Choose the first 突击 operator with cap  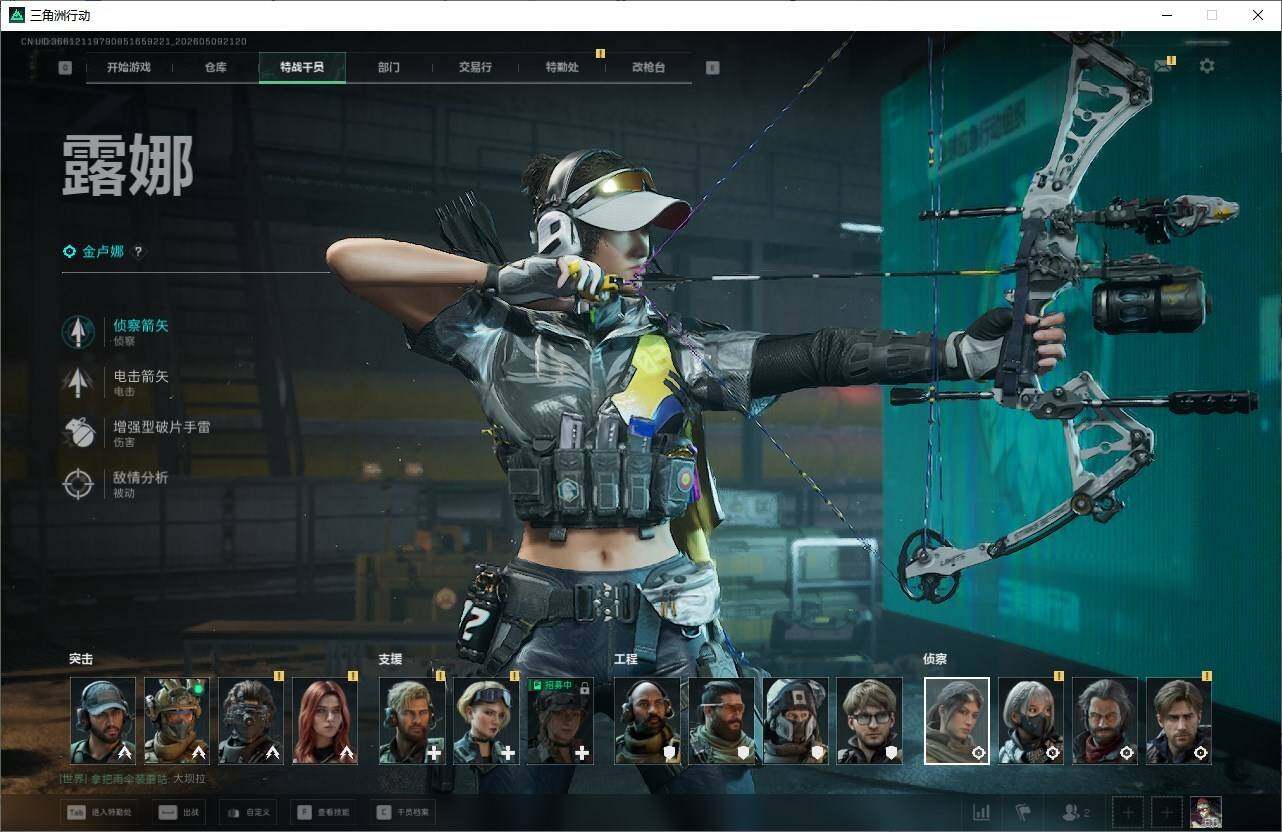(x=103, y=721)
